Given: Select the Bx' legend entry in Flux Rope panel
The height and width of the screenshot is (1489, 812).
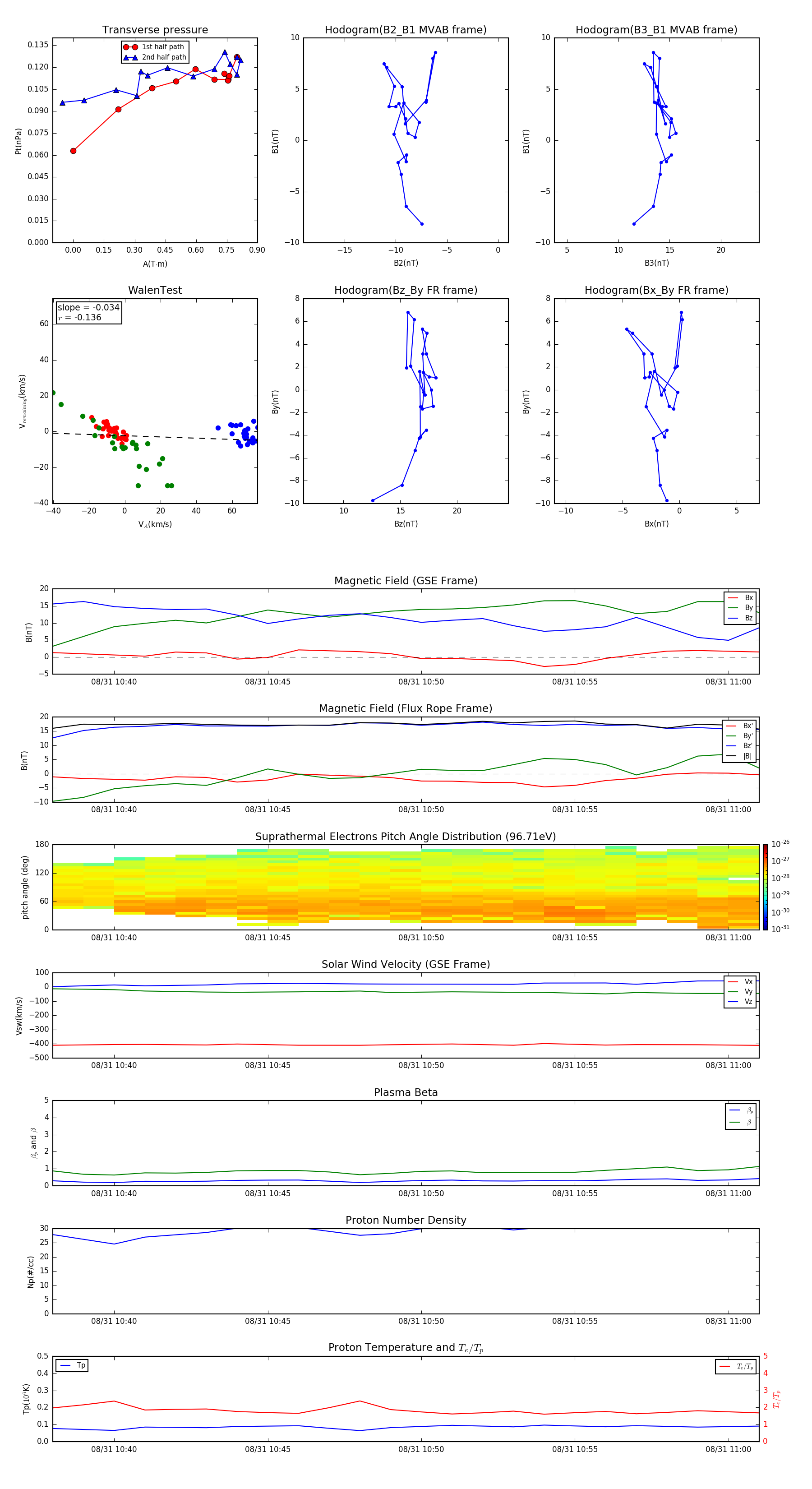Looking at the screenshot, I should [740, 726].
